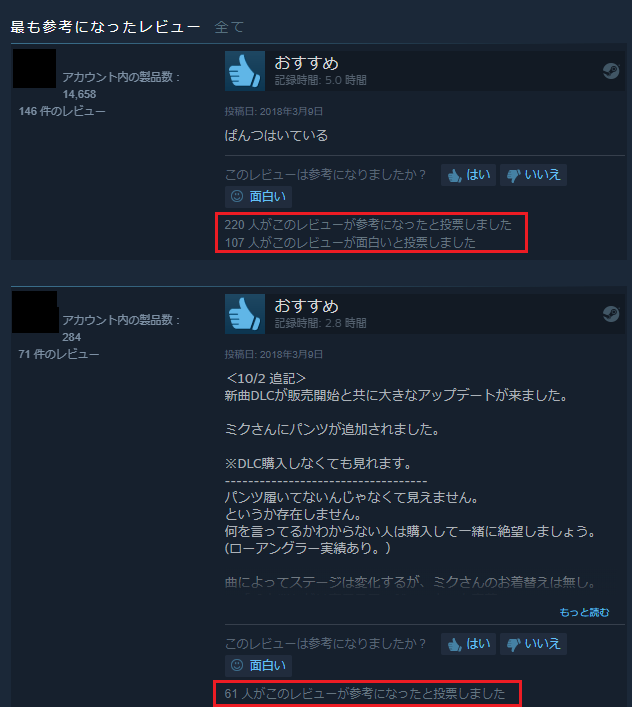This screenshot has height=707, width=632.
Task: Click Steam logo icon in second review header
Action: (x=611, y=314)
